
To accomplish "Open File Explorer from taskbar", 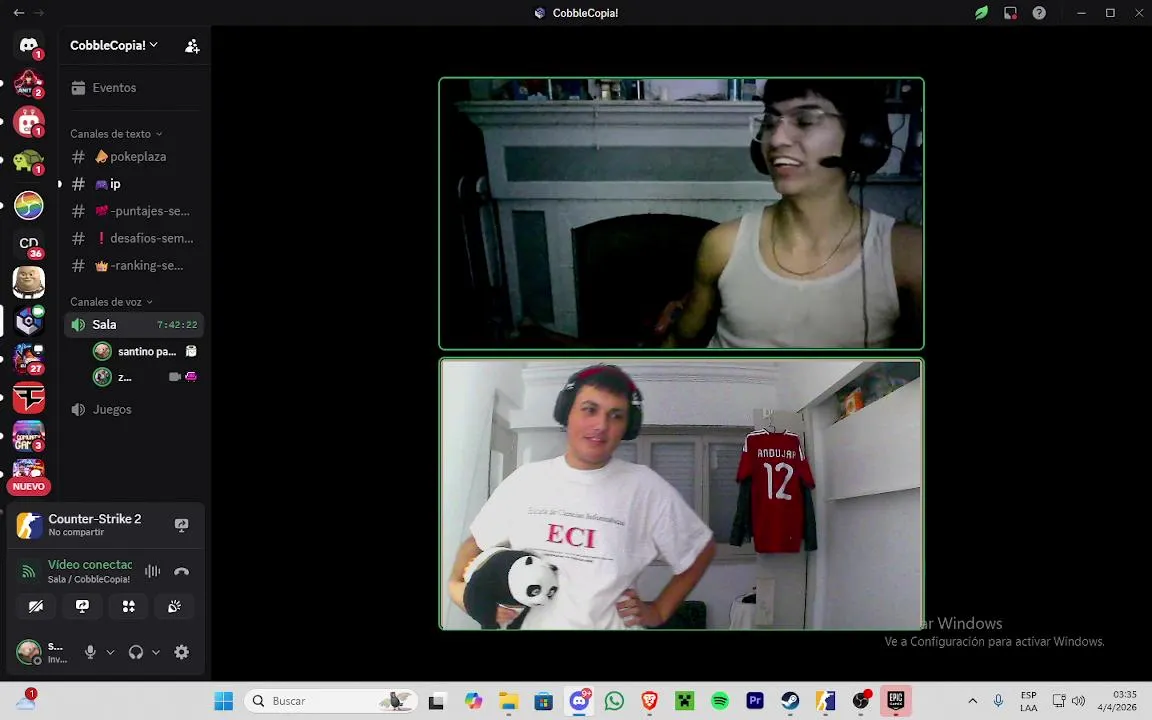I will (508, 701).
